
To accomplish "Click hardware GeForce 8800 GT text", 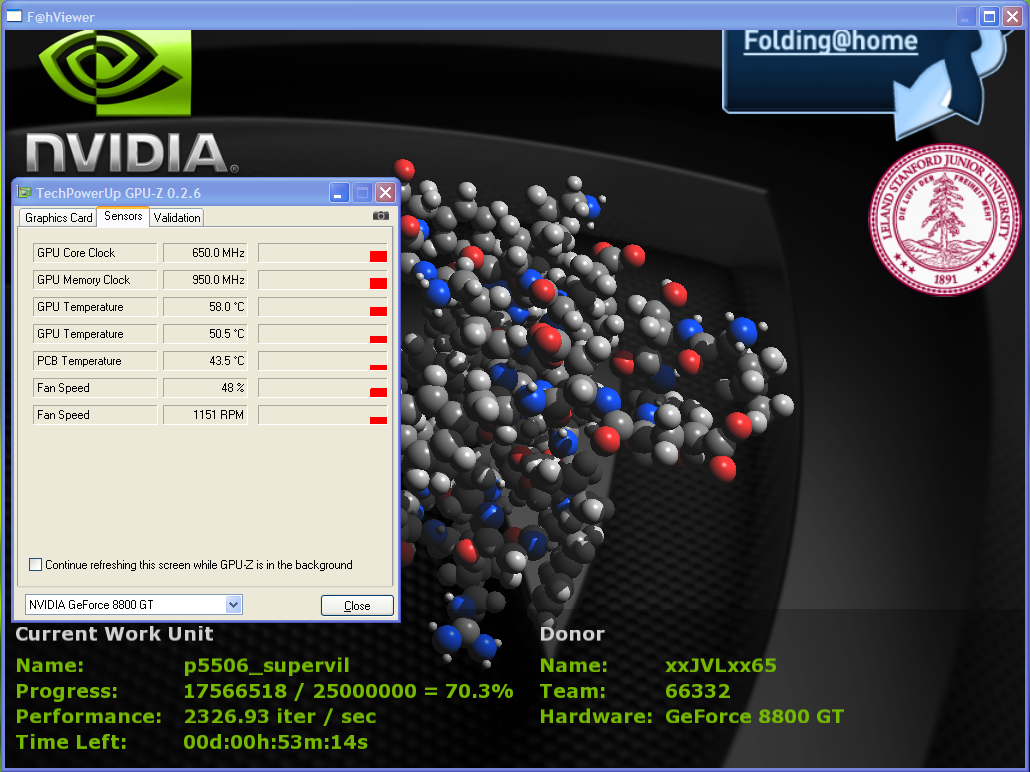I will pyautogui.click(x=754, y=716).
